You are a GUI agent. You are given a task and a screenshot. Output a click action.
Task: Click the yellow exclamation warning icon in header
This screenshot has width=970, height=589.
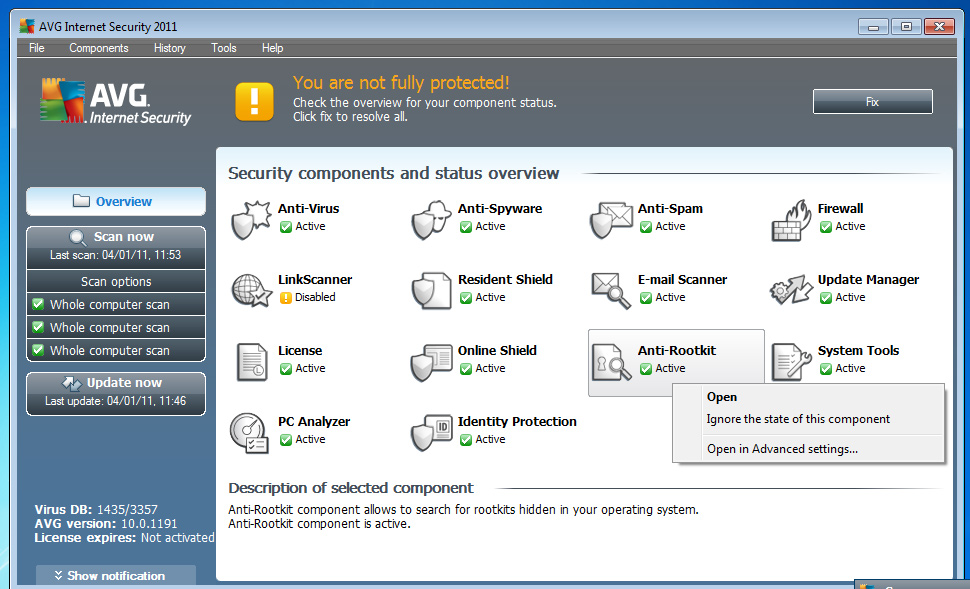point(254,101)
